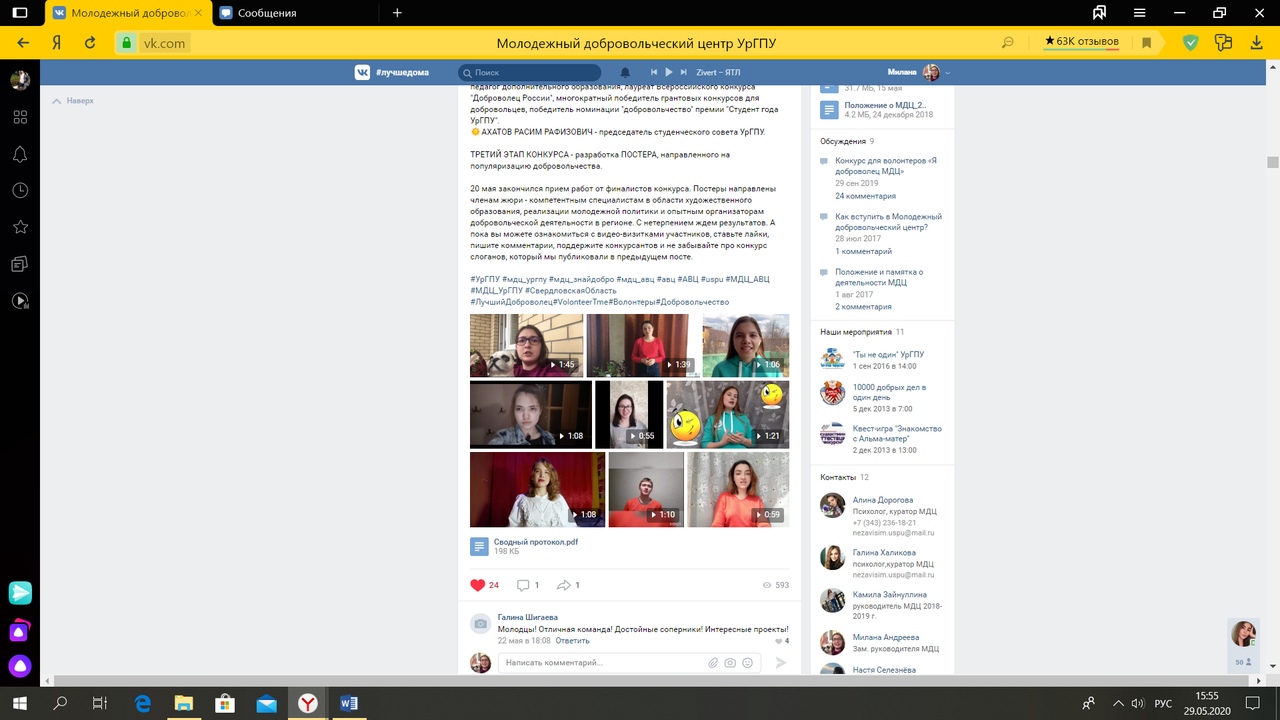Image resolution: width=1280 pixels, height=720 pixels.
Task: Click the browser reload button
Action: (90, 43)
